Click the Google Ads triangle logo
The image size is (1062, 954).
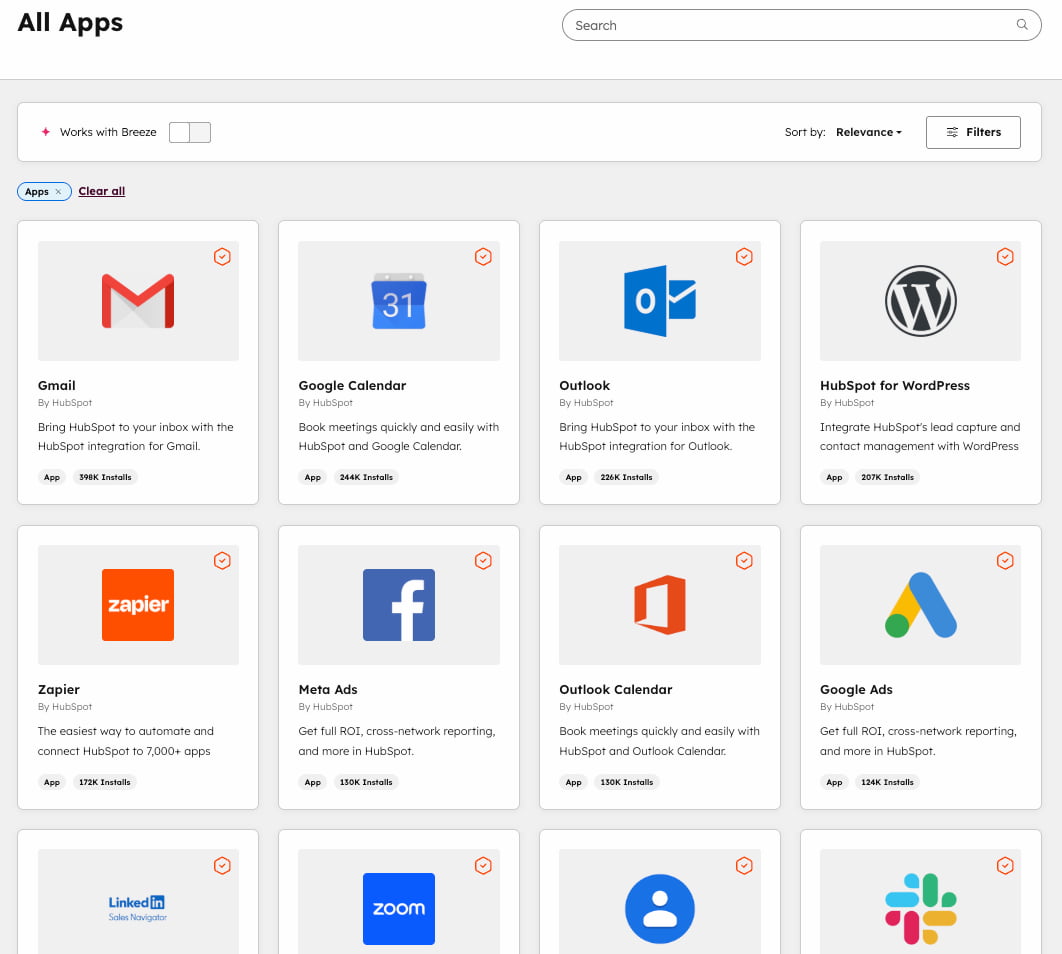(920, 604)
